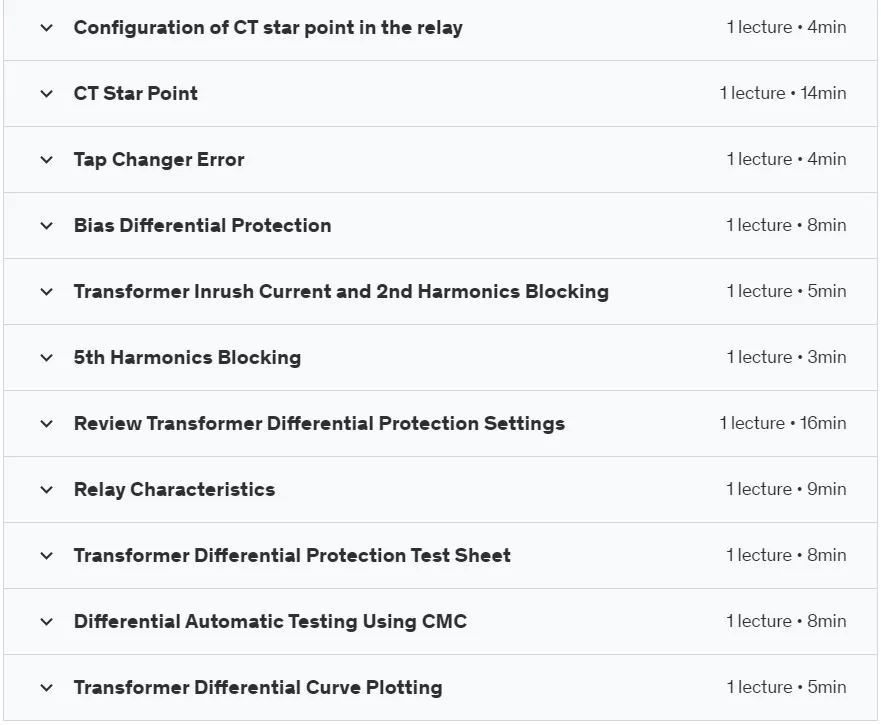The image size is (881, 725).
Task: Expand Tap Changer Error chevron
Action: click(x=47, y=160)
